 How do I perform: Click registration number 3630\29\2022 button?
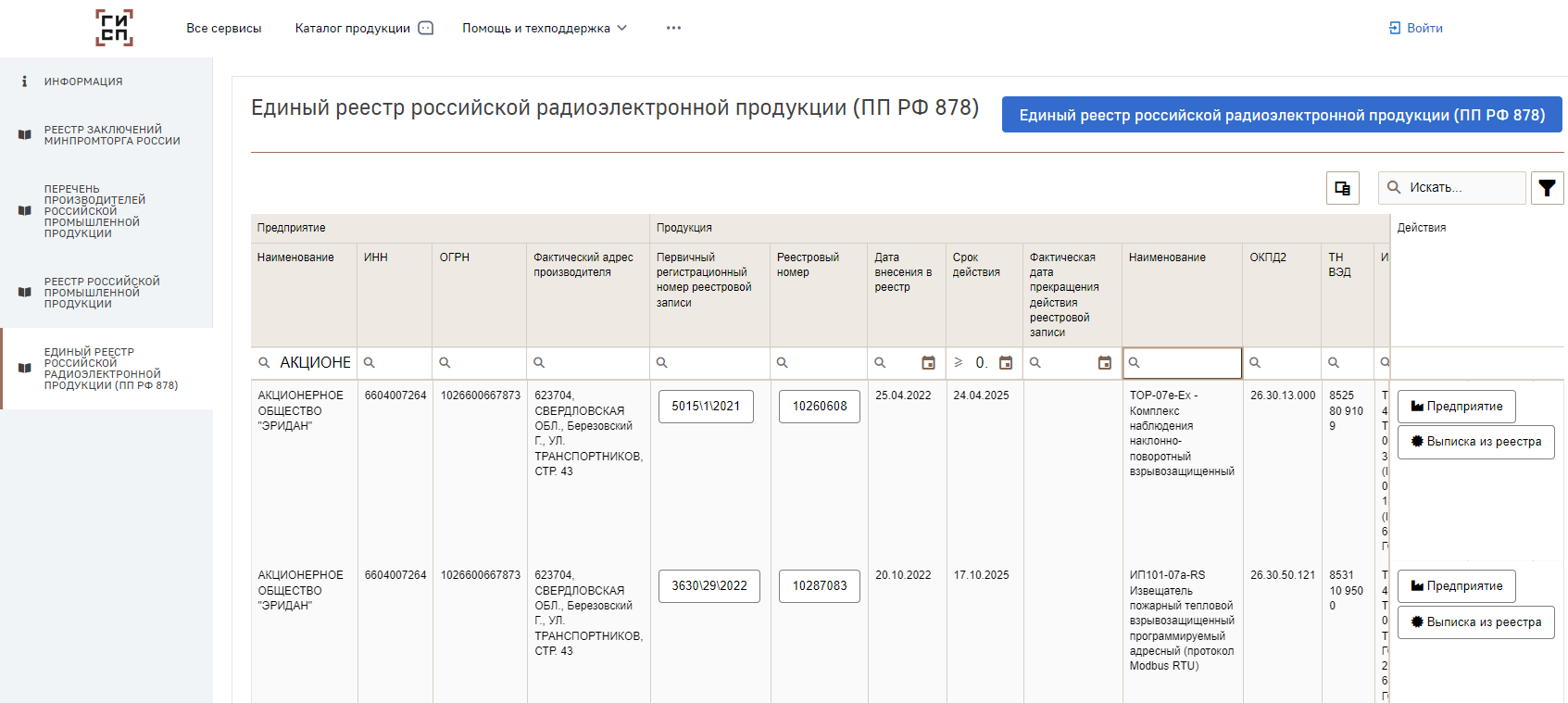[x=709, y=586]
